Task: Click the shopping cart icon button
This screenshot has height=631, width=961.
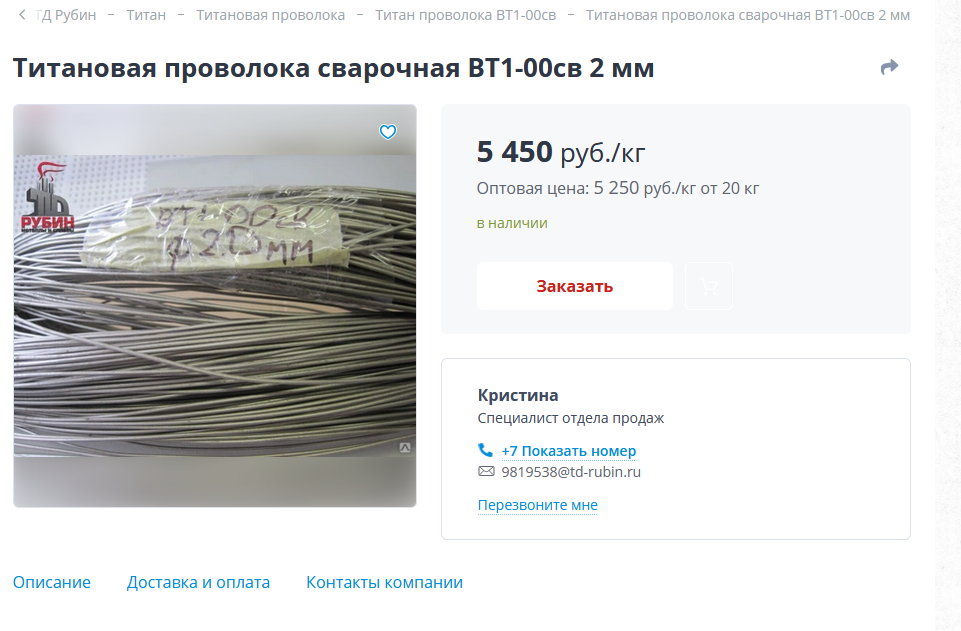Action: (x=708, y=286)
